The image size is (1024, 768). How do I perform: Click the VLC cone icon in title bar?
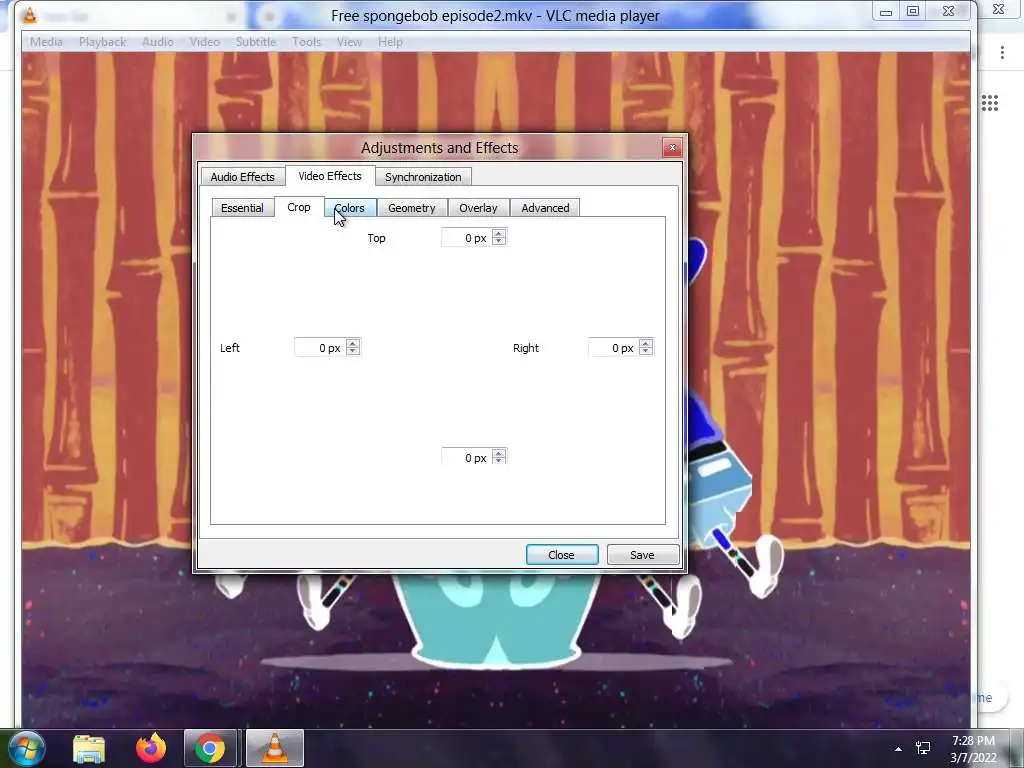(x=30, y=14)
